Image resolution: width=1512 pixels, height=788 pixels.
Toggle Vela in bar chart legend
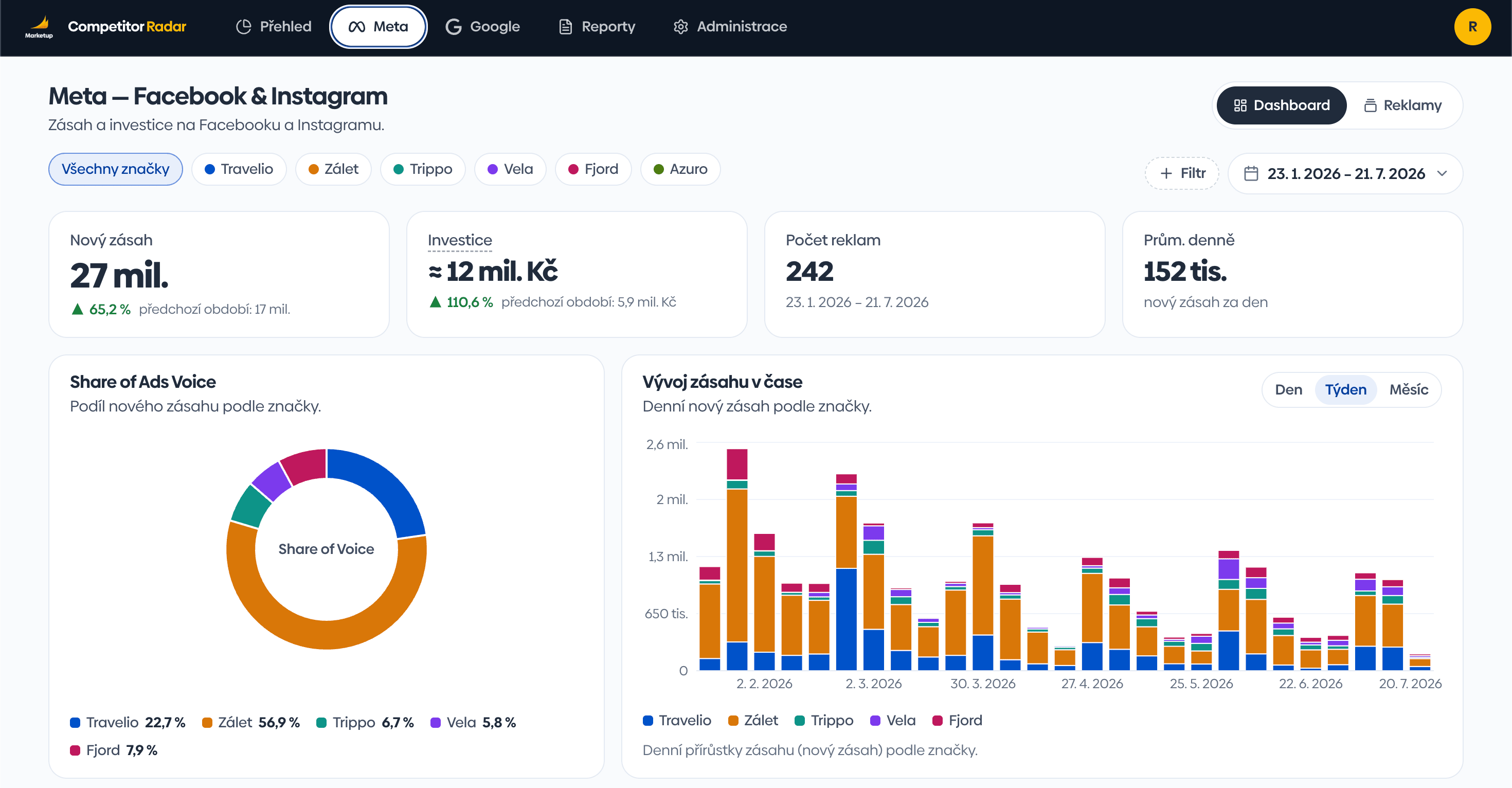point(893,721)
